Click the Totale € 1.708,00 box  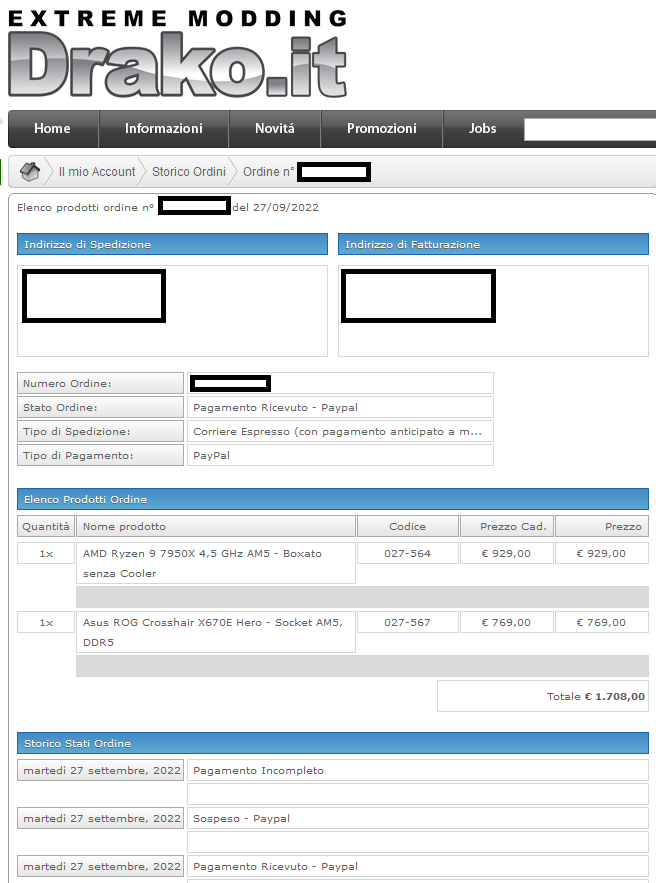543,696
